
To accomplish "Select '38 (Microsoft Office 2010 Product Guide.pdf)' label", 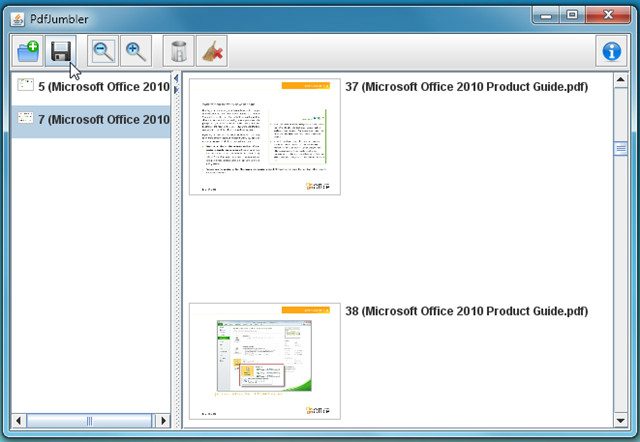I will click(x=467, y=311).
